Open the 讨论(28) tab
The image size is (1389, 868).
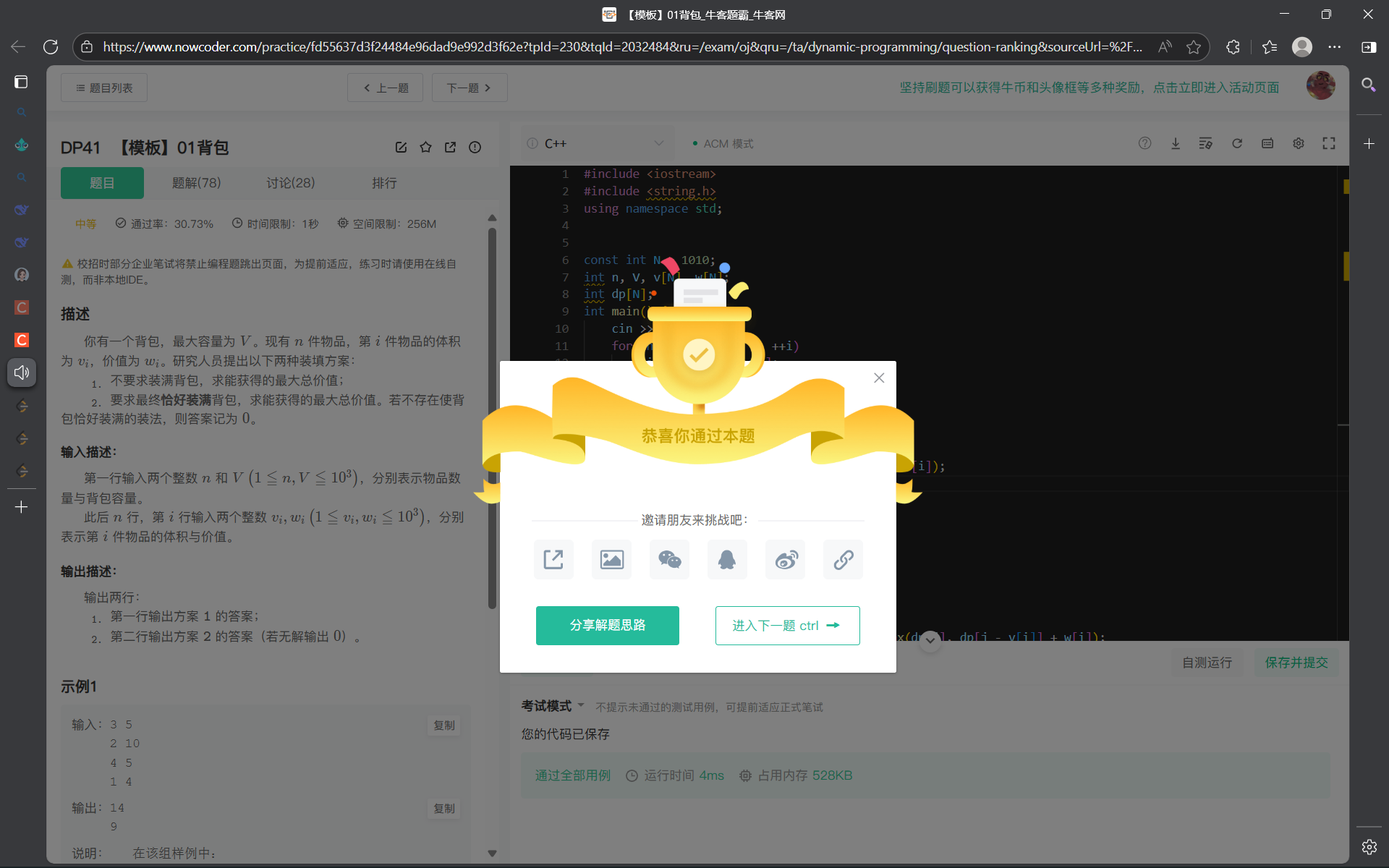[x=290, y=183]
